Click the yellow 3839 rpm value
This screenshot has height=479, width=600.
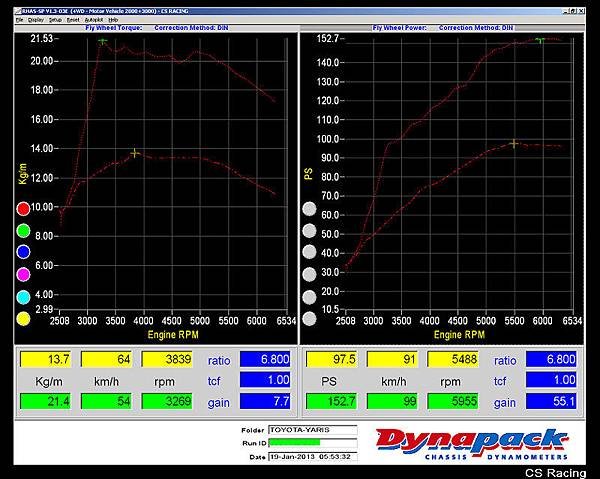click(x=167, y=359)
